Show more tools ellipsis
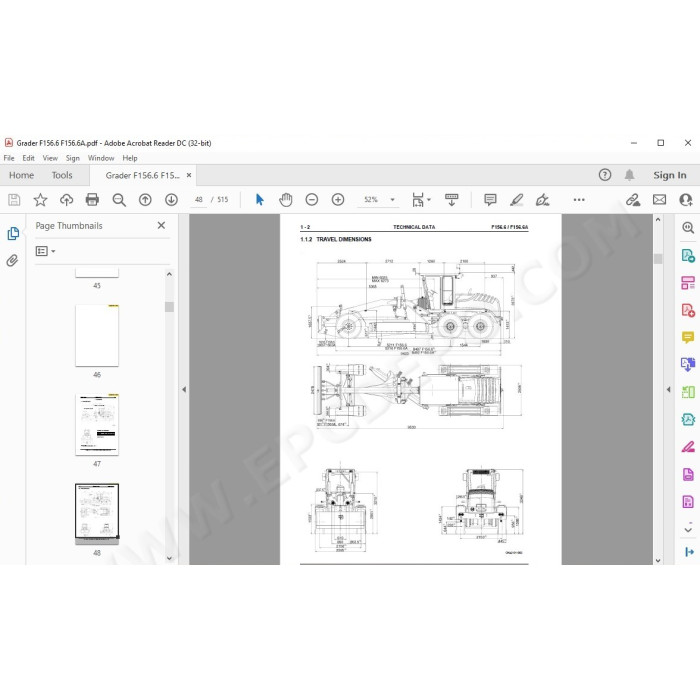 pos(579,200)
